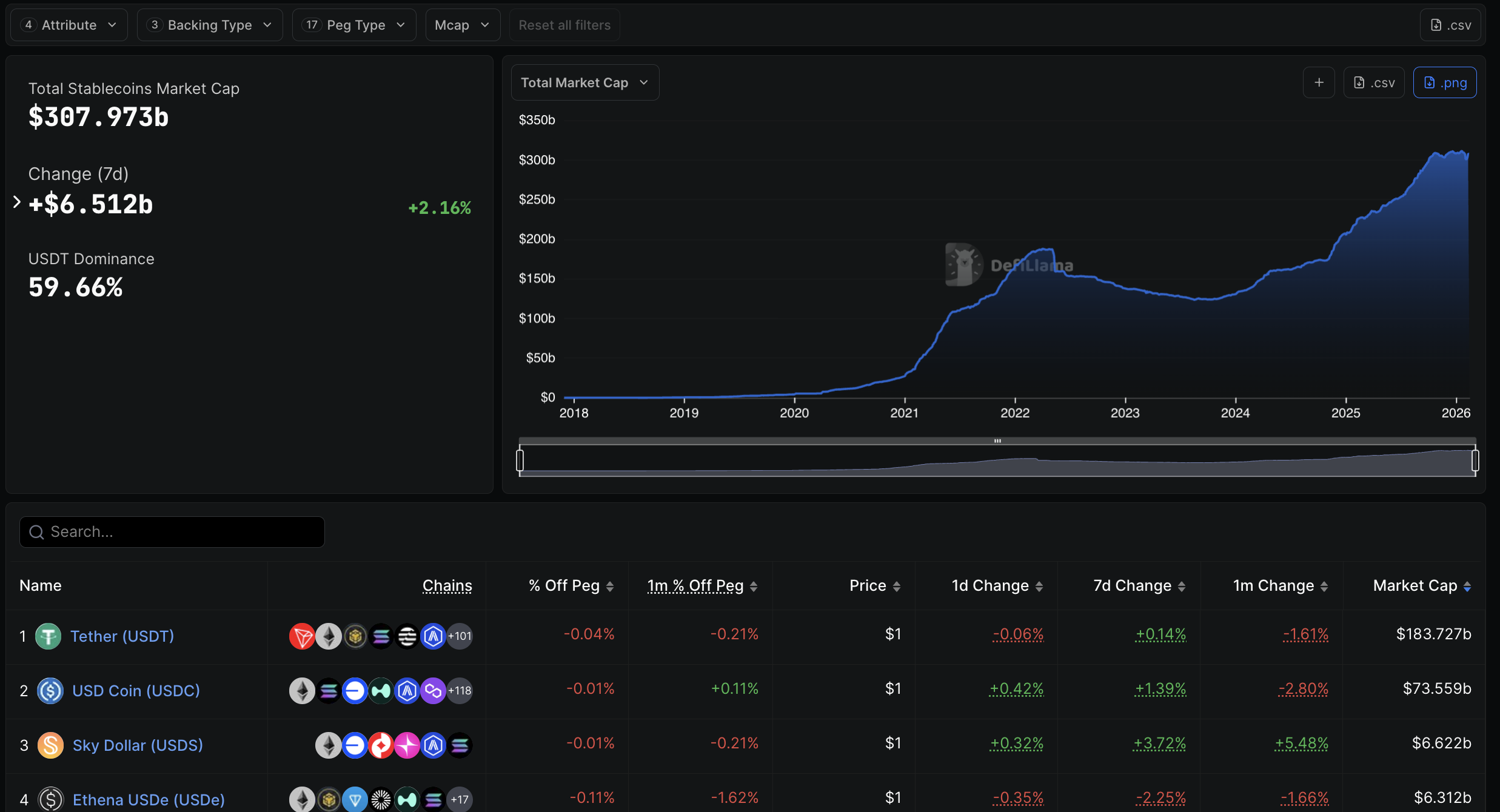Open the Mcap filter dropdown
1500x812 pixels.
click(x=463, y=25)
